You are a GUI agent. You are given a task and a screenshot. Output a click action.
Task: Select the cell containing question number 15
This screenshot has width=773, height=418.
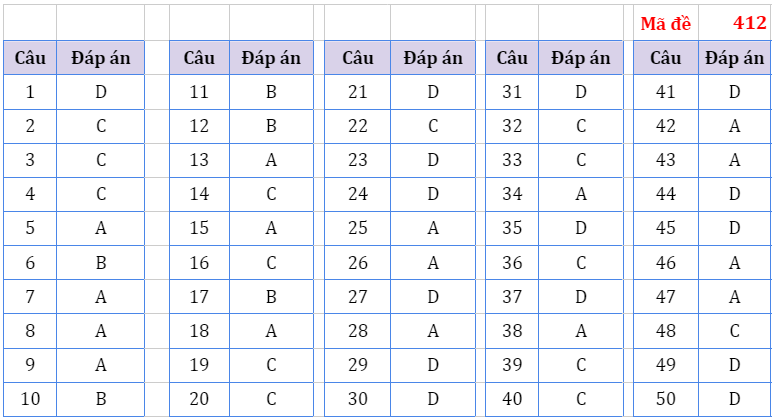[x=199, y=228]
